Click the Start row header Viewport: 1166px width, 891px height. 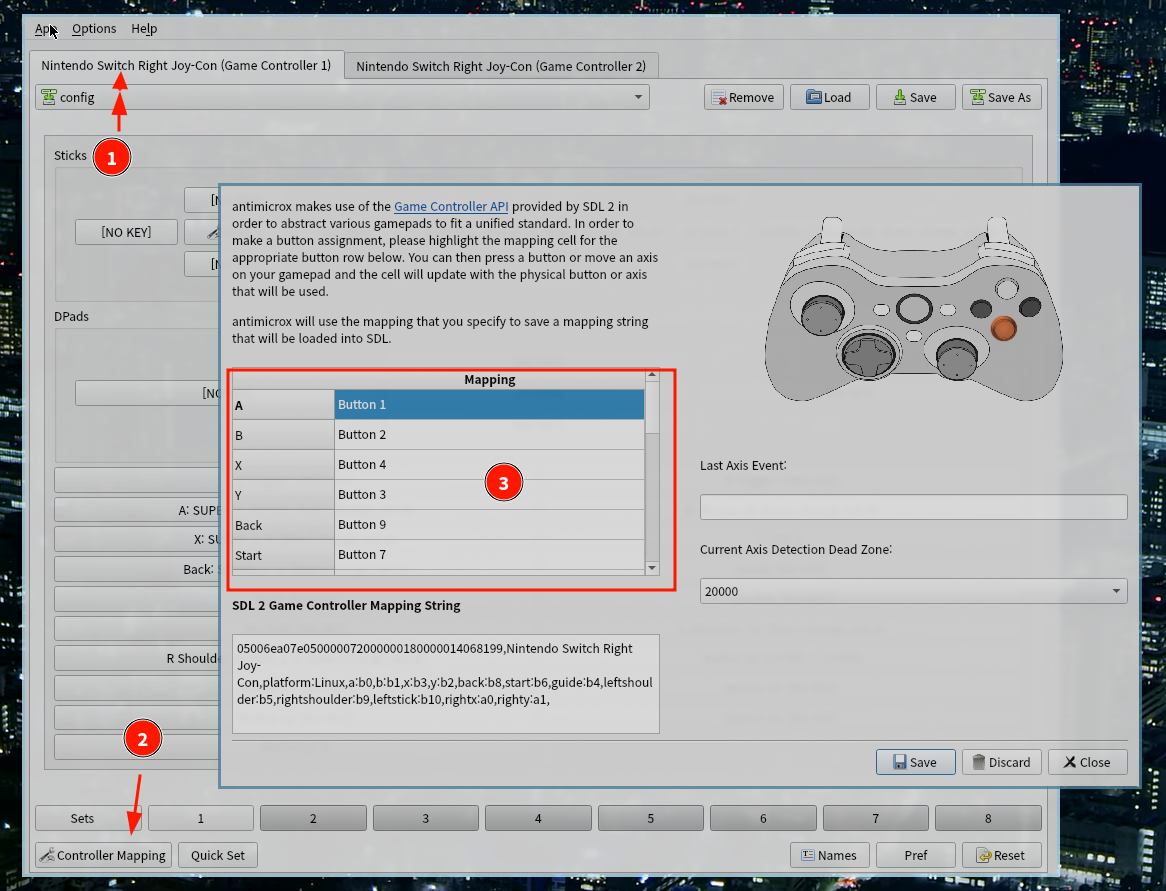[283, 555]
